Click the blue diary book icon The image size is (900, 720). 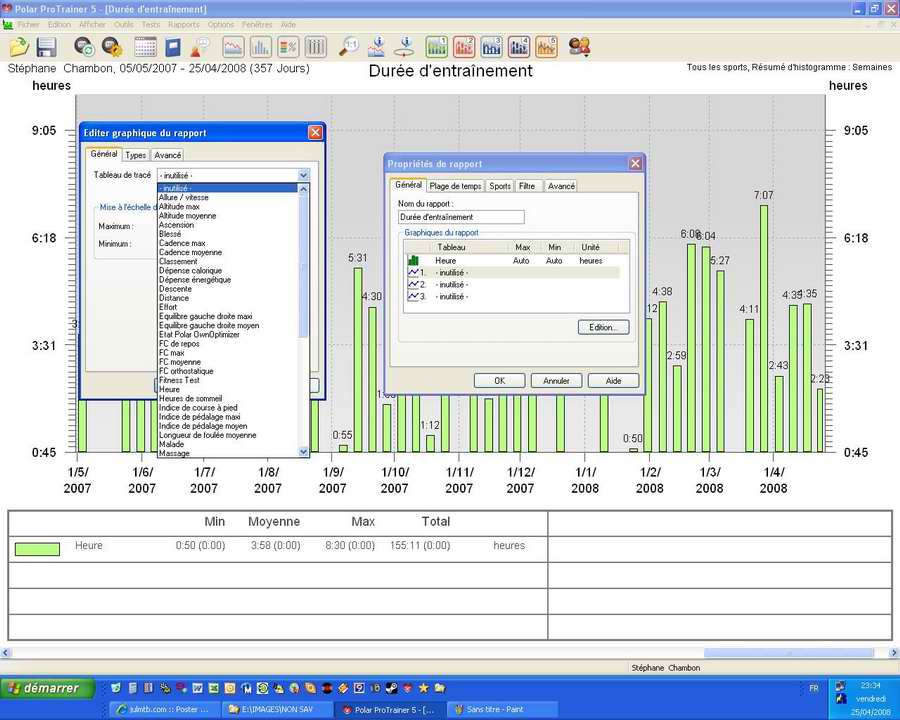pos(173,47)
